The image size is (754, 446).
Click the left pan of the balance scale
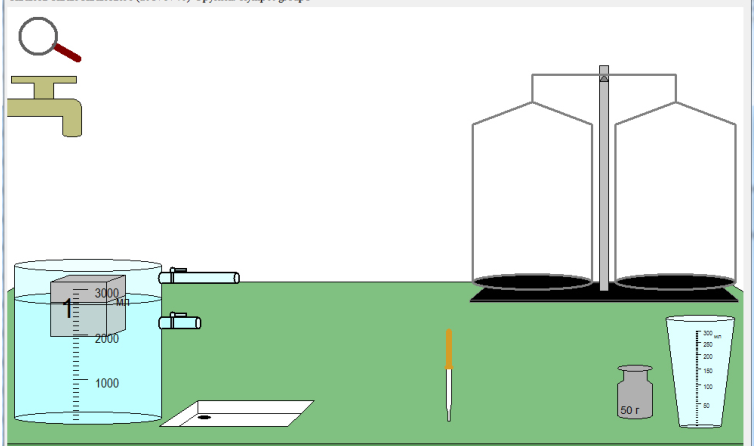(532, 282)
